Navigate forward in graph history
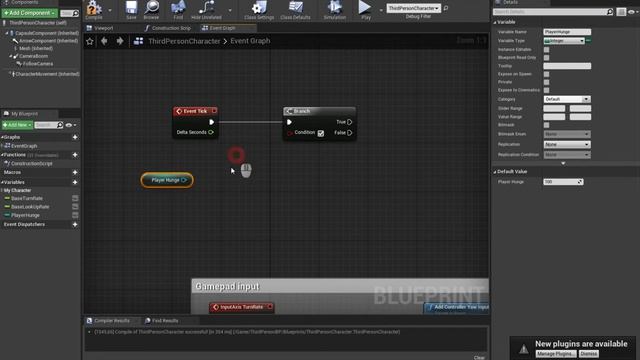 [120, 41]
